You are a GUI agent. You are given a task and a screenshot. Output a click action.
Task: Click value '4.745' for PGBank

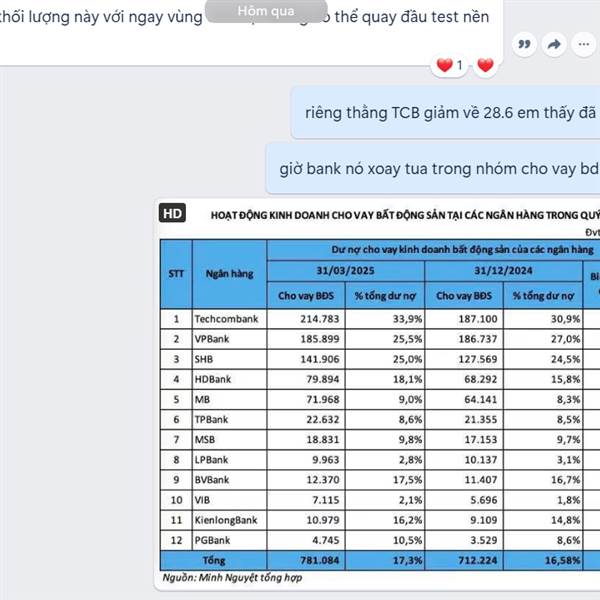(x=326, y=540)
